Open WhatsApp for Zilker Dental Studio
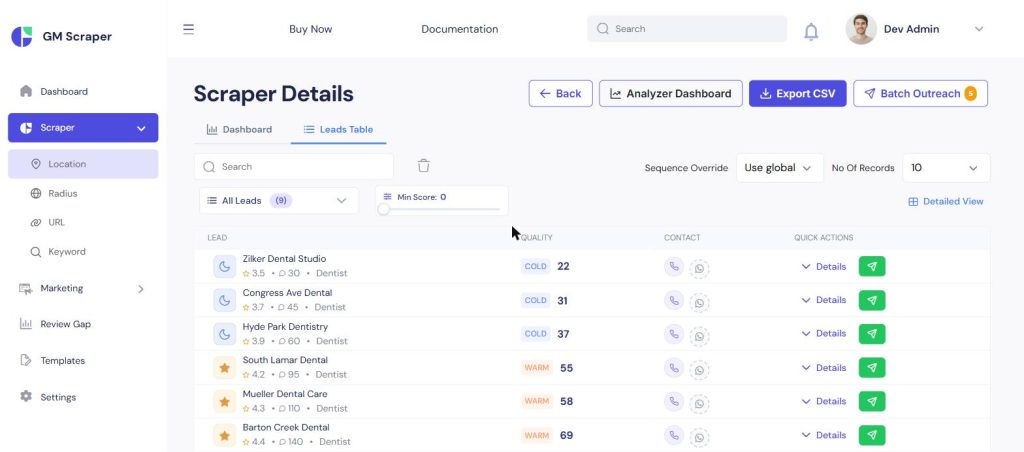The width and height of the screenshot is (1024, 452). [x=699, y=268]
